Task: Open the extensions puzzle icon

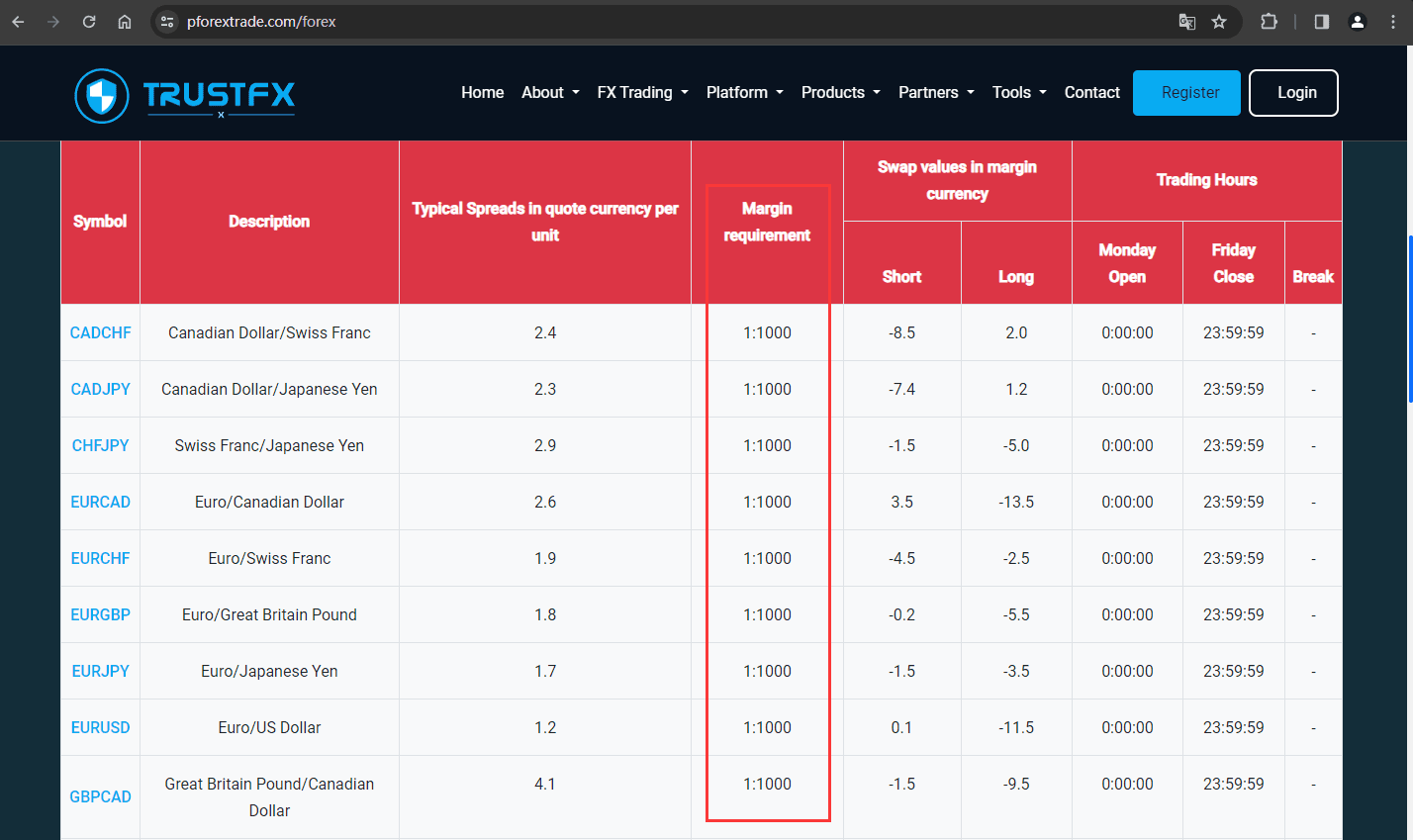Action: point(1269,22)
